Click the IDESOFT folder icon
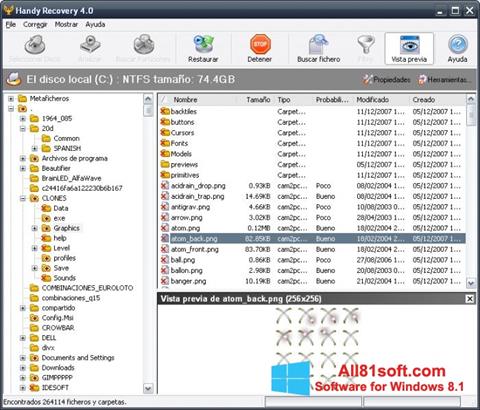 [34, 388]
